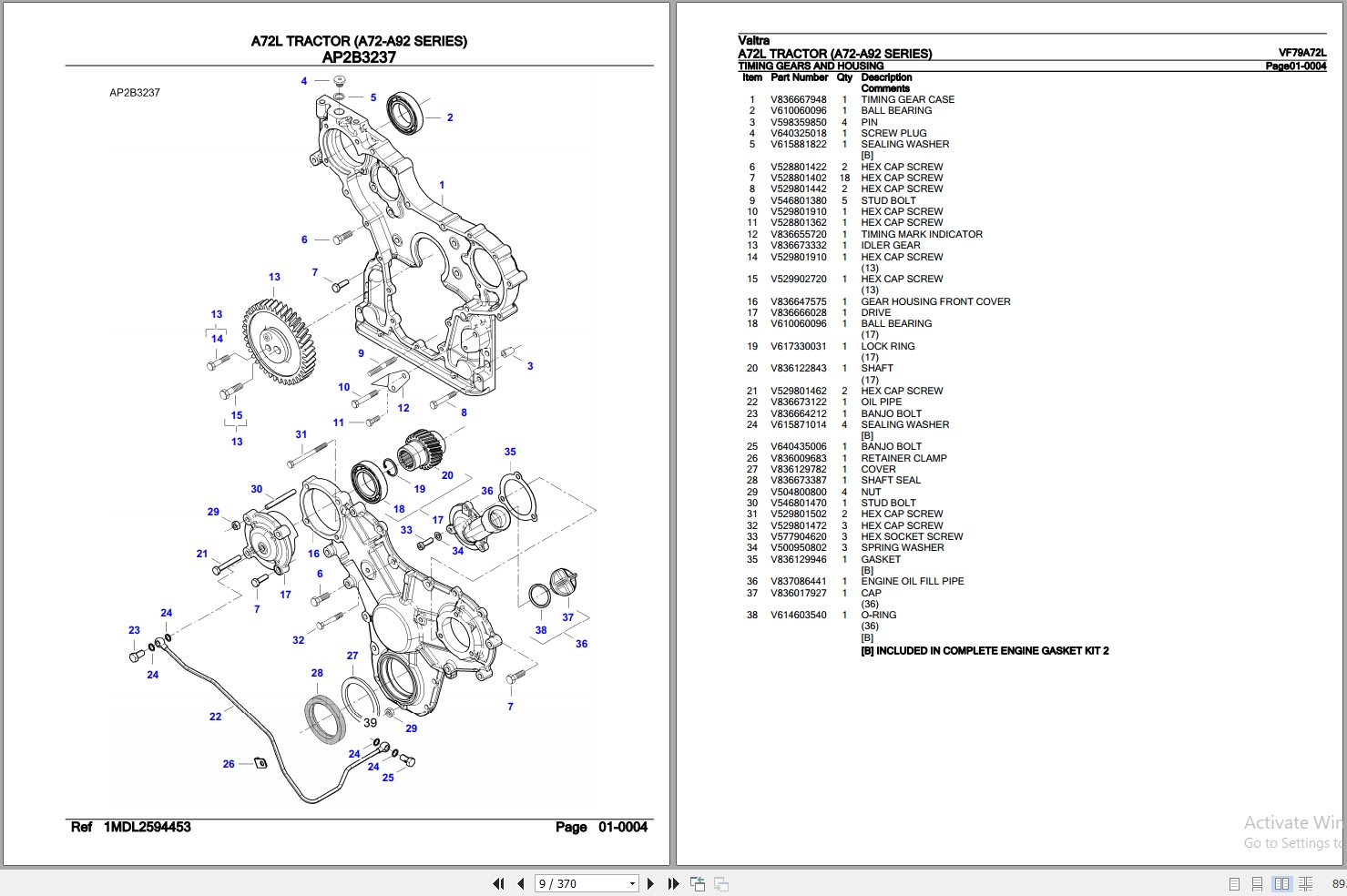The image size is (1347, 896).
Task: Go to the previous page
Action: (520, 883)
